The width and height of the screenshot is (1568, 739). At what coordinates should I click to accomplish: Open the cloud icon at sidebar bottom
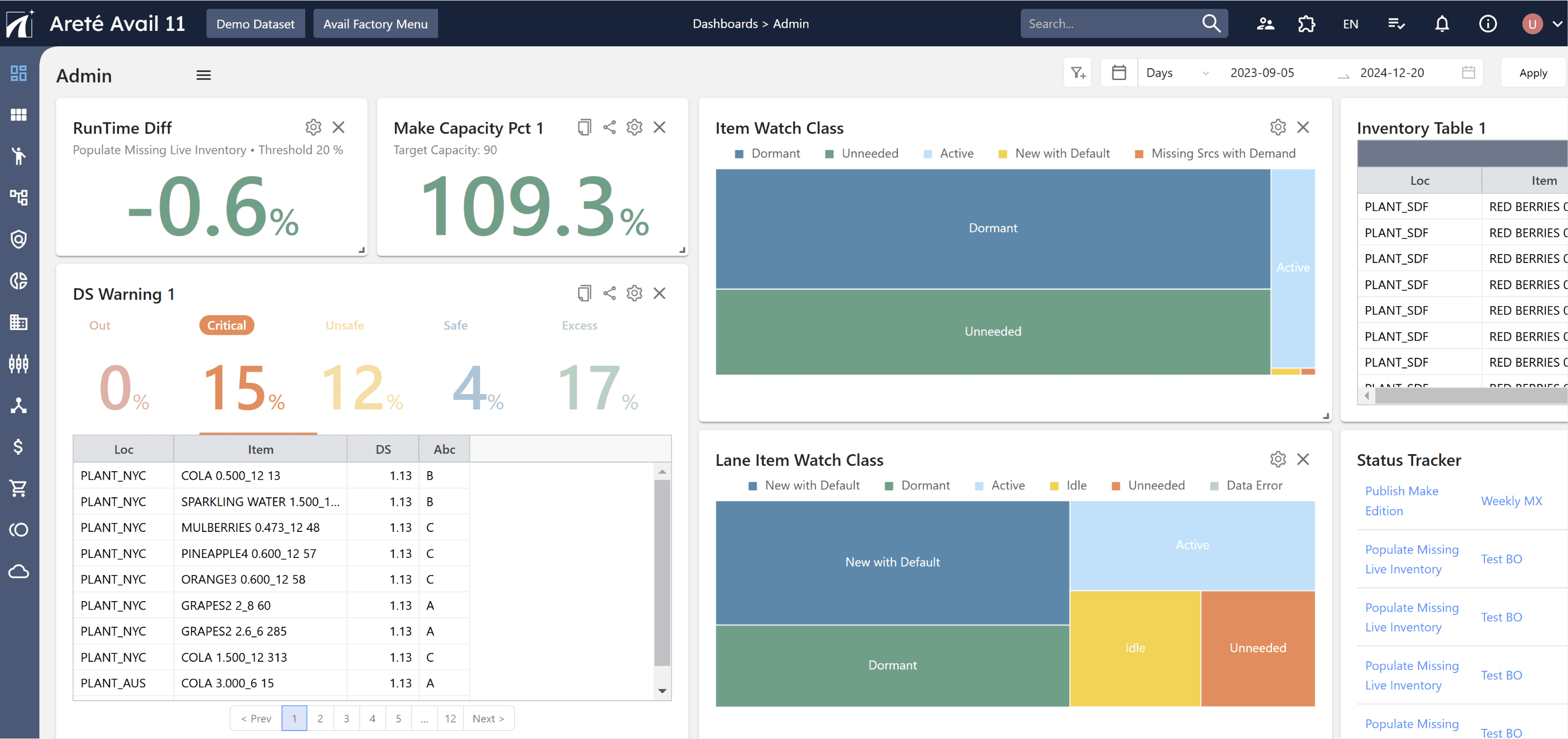(18, 571)
